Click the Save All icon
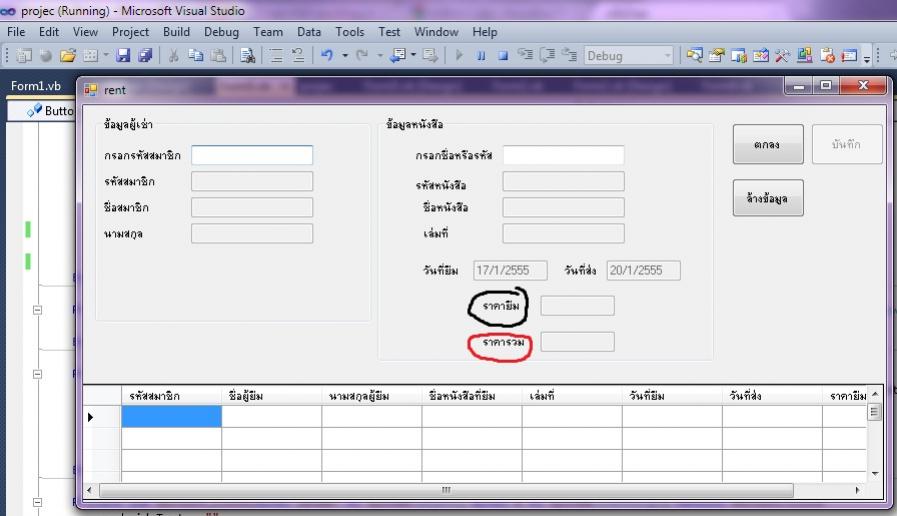The image size is (897, 516). point(145,55)
